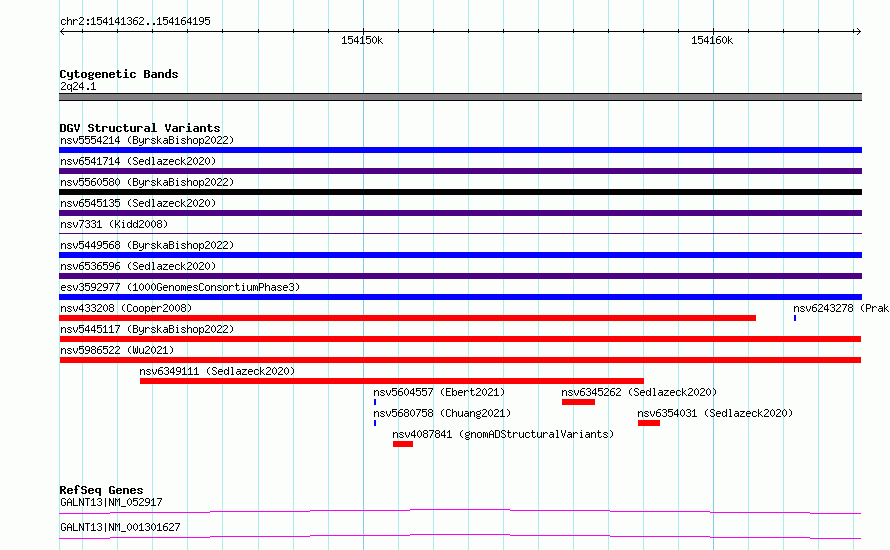Open the nsv5680758 (Chuang2021) label
Screen dimensions: 890x550
pos(442,413)
